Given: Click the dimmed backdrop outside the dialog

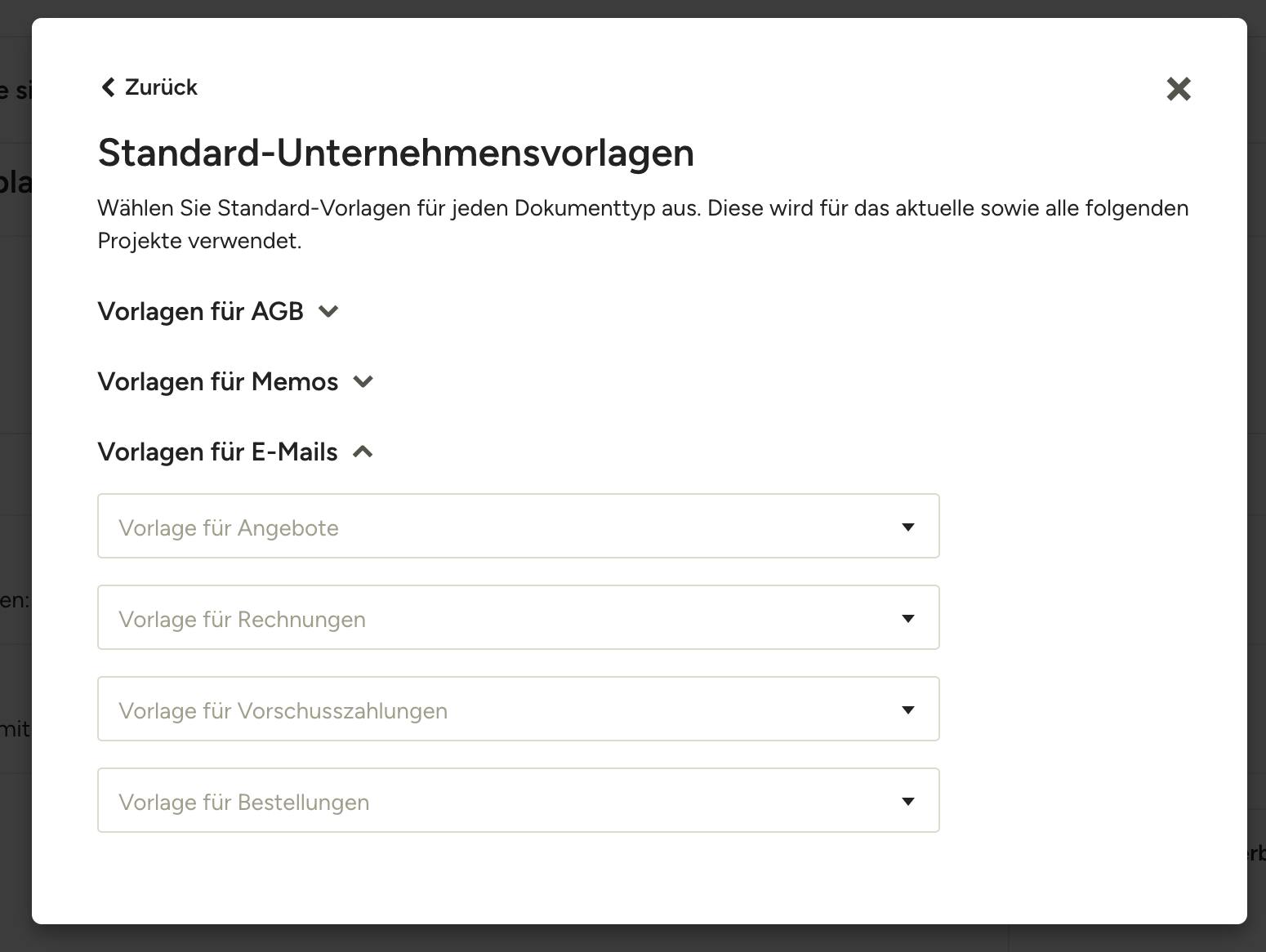Looking at the screenshot, I should 15,490.
